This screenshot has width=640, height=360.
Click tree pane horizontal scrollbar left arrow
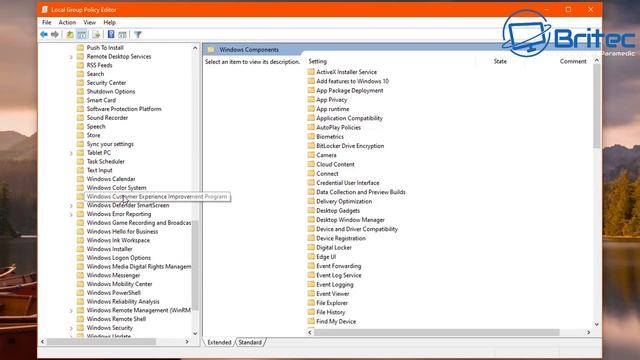pyautogui.click(x=42, y=341)
